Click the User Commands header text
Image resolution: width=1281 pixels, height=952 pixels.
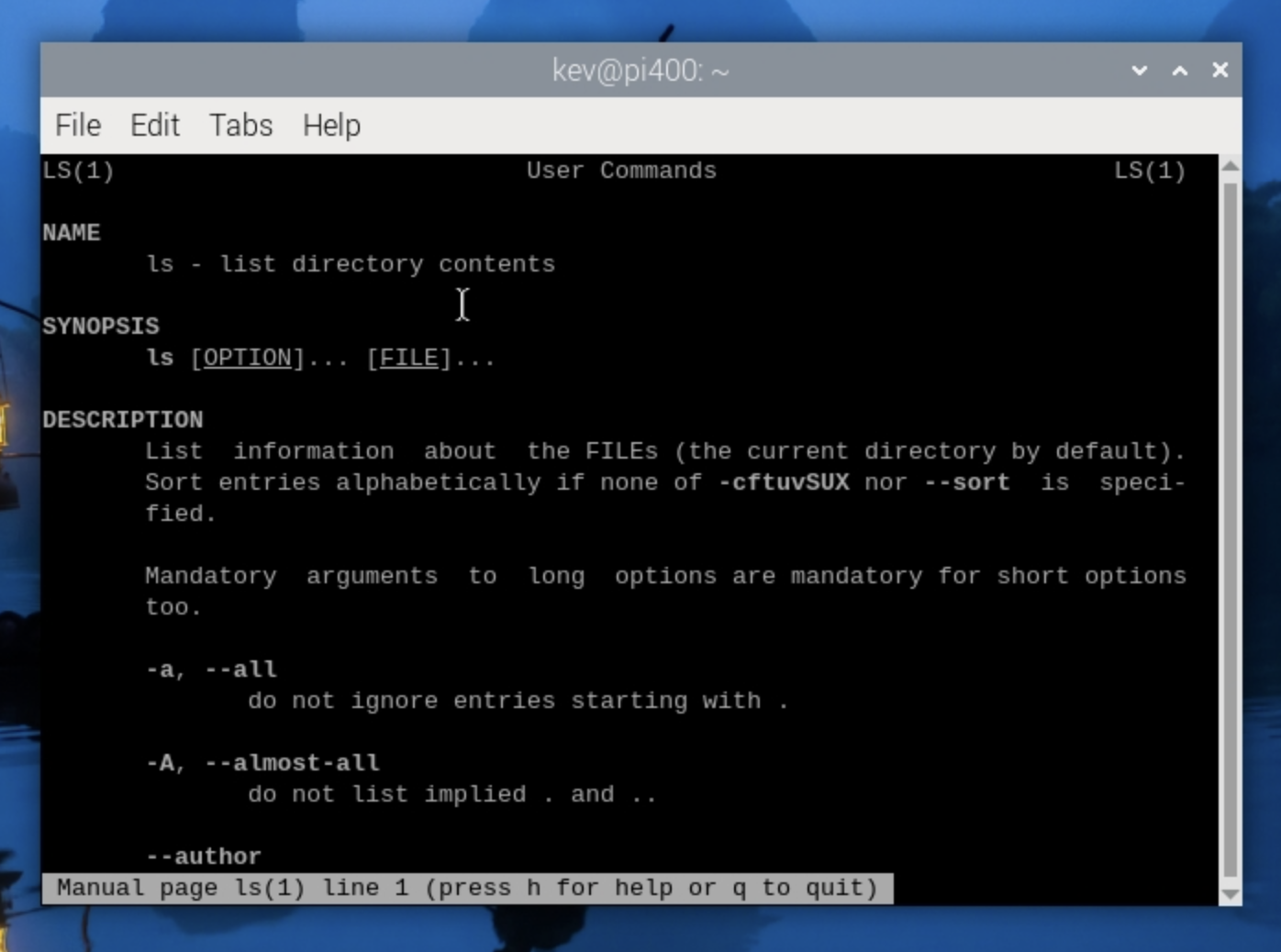pyautogui.click(x=622, y=170)
